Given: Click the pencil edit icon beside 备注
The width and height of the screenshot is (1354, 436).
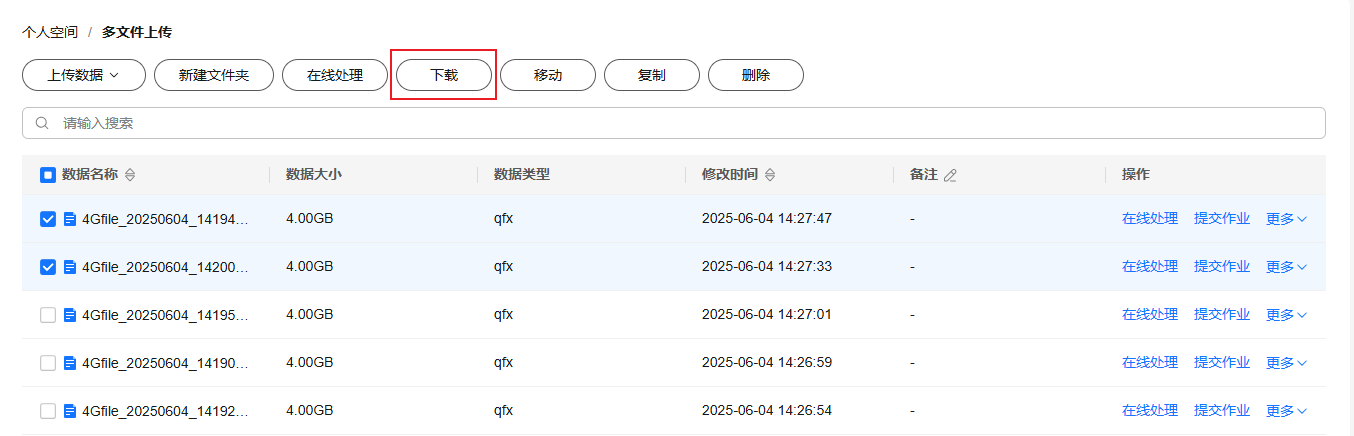Looking at the screenshot, I should [x=950, y=175].
